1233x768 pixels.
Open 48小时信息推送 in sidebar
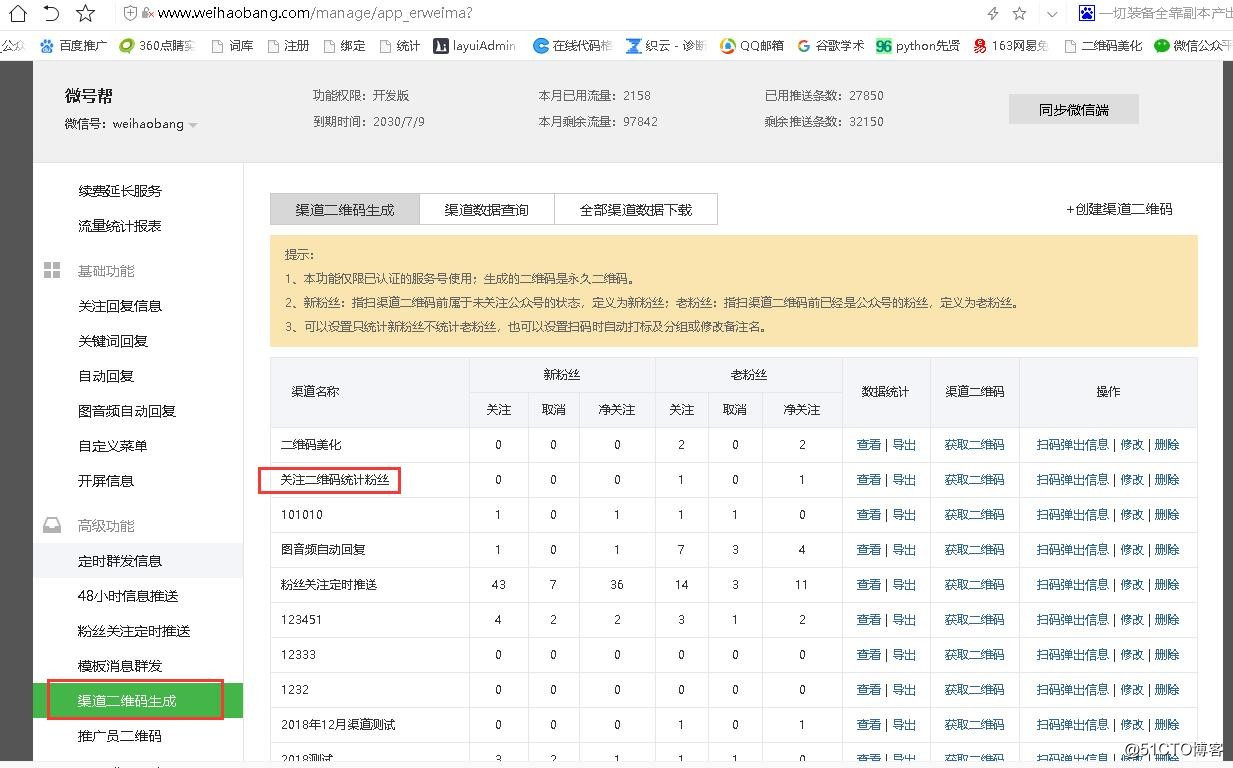coord(128,596)
